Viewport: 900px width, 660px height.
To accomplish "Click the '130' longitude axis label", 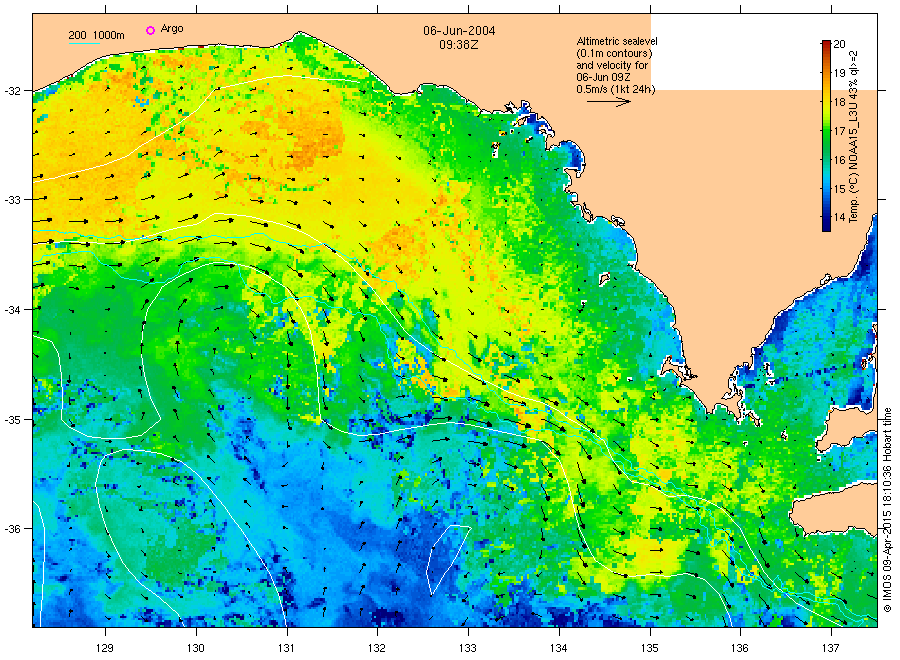I will tap(196, 648).
